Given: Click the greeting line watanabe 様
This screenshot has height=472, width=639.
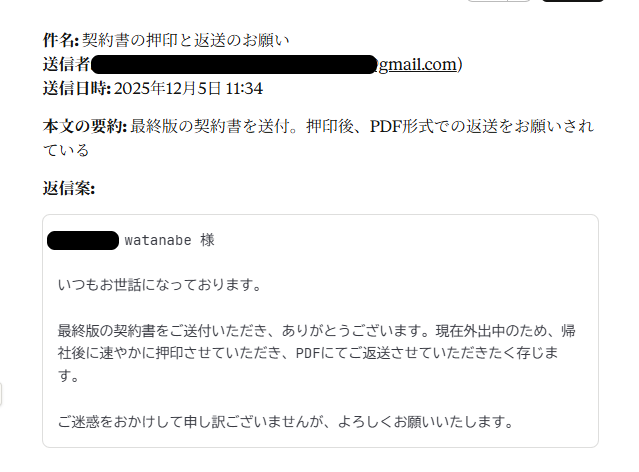Looking at the screenshot, I should [170, 240].
